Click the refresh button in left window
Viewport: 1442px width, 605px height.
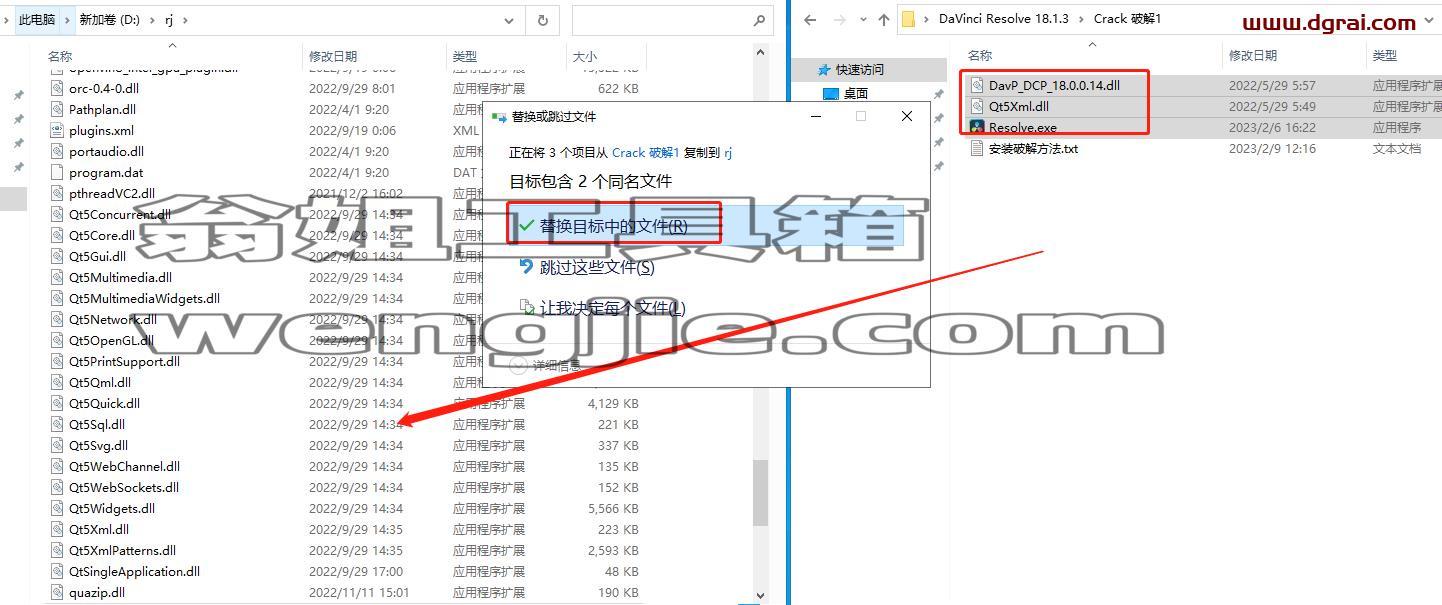(x=542, y=19)
